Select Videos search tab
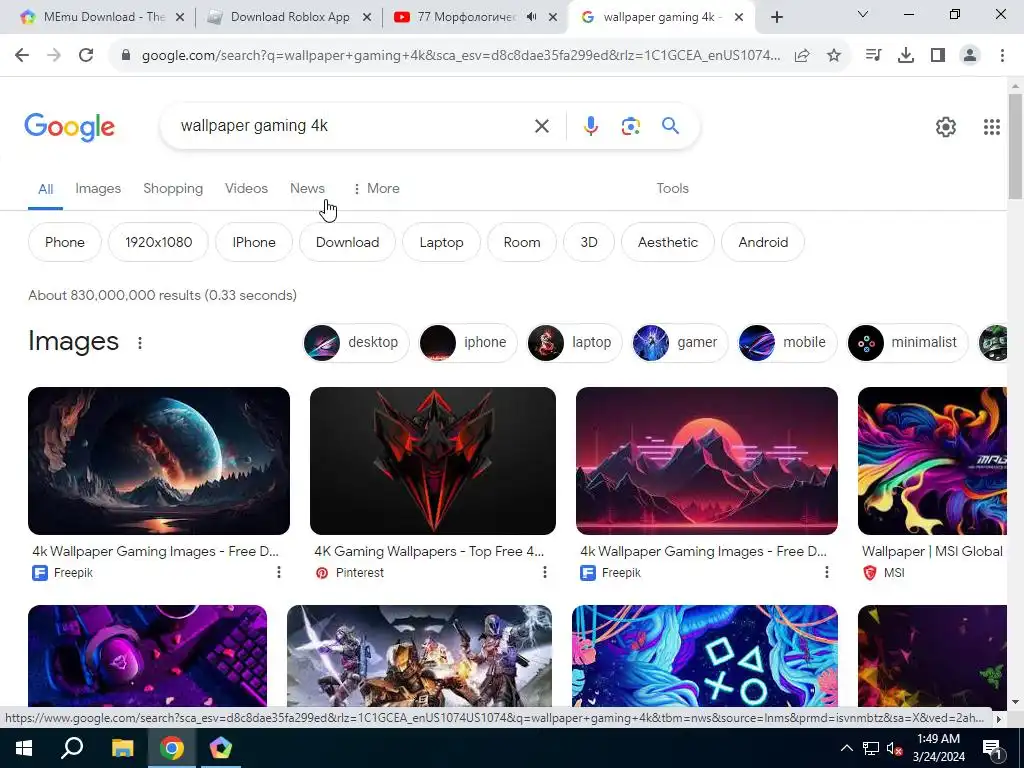 [x=246, y=189]
